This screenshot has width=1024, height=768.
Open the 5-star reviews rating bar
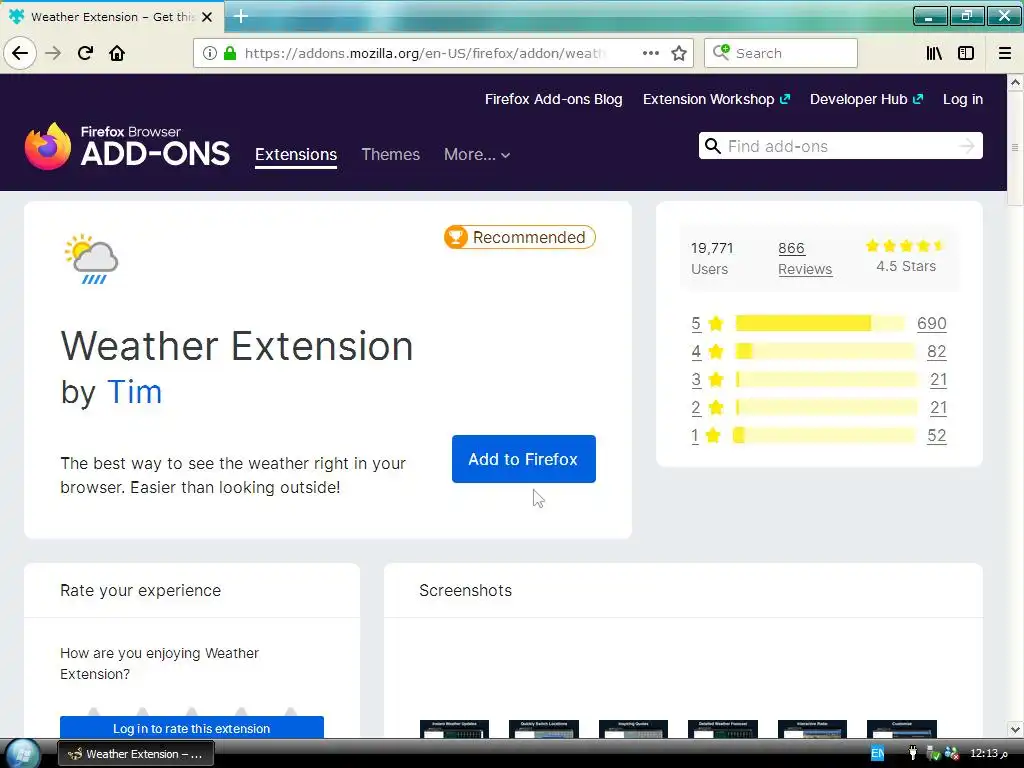[x=820, y=323]
